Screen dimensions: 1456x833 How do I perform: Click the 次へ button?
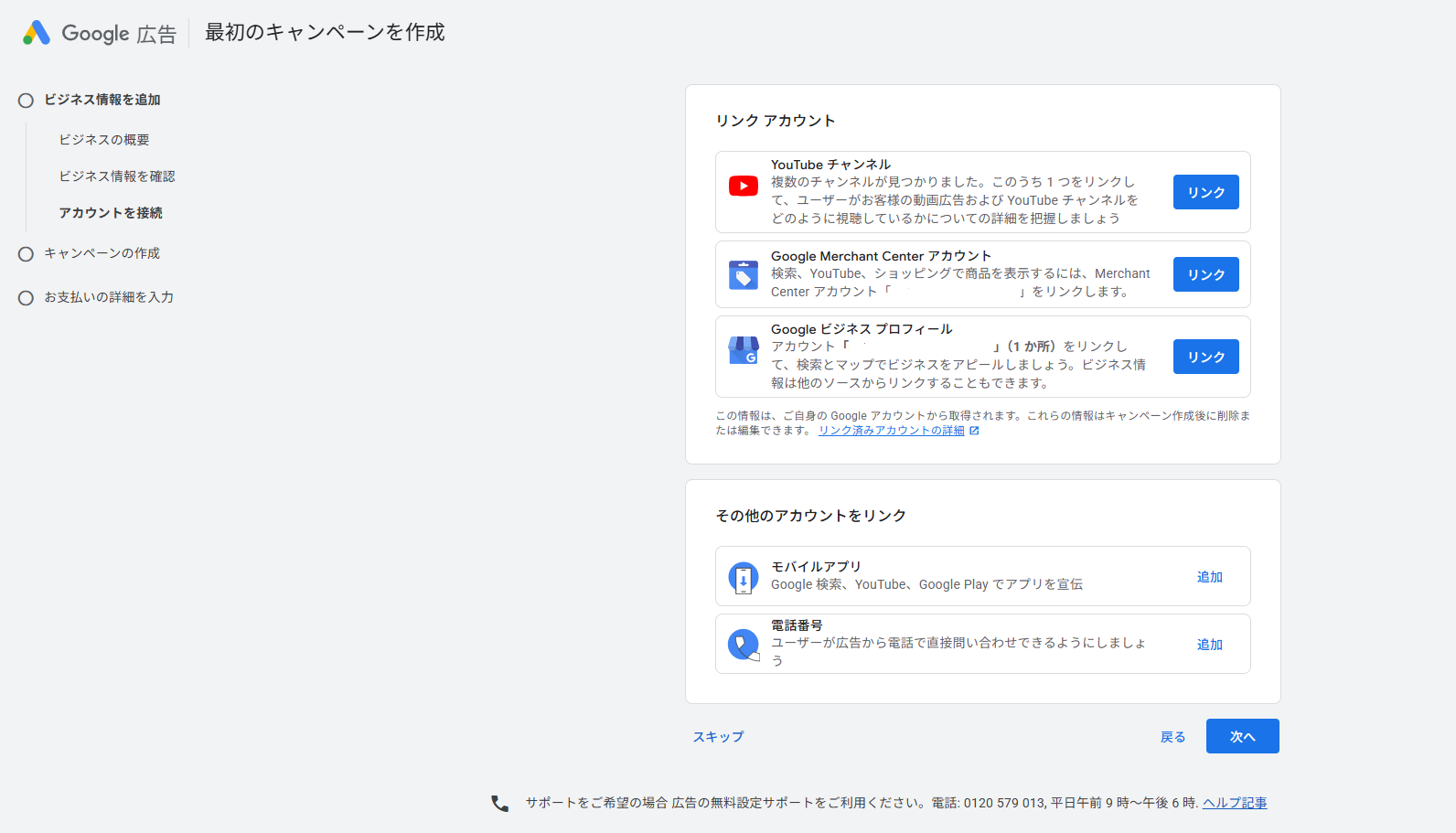click(1243, 736)
